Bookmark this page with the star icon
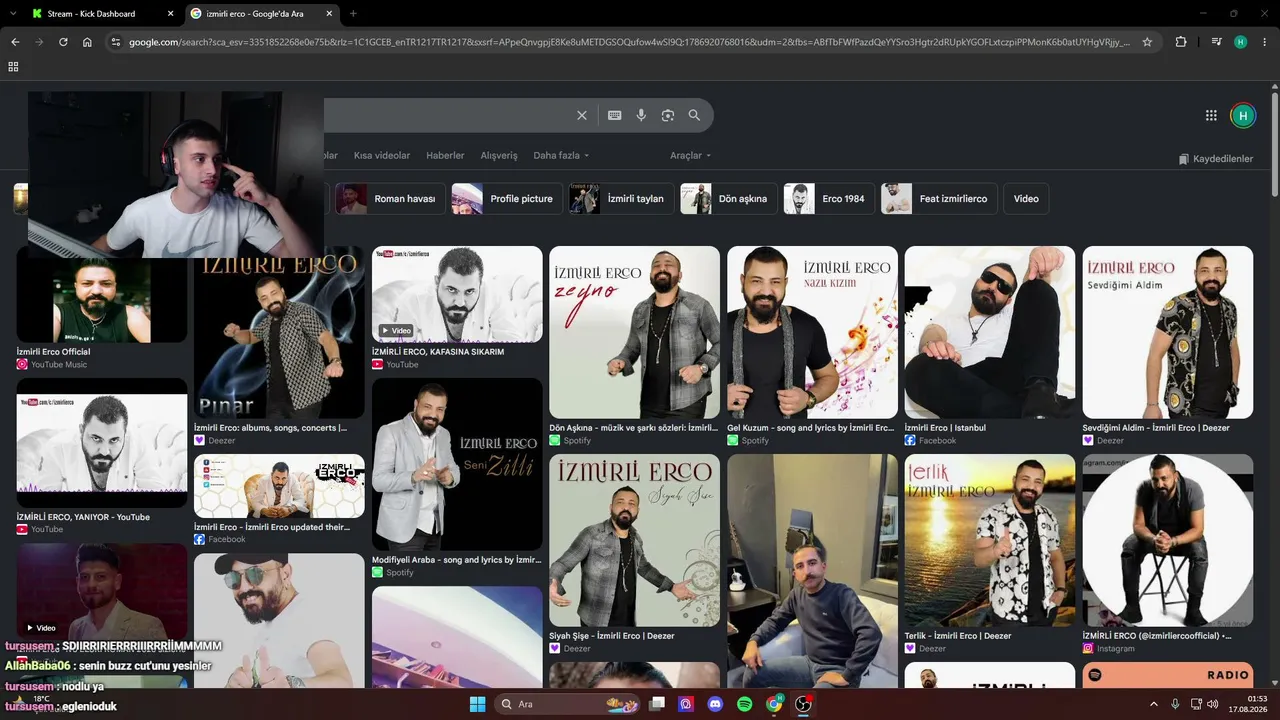This screenshot has height=720, width=1280. point(1147,42)
